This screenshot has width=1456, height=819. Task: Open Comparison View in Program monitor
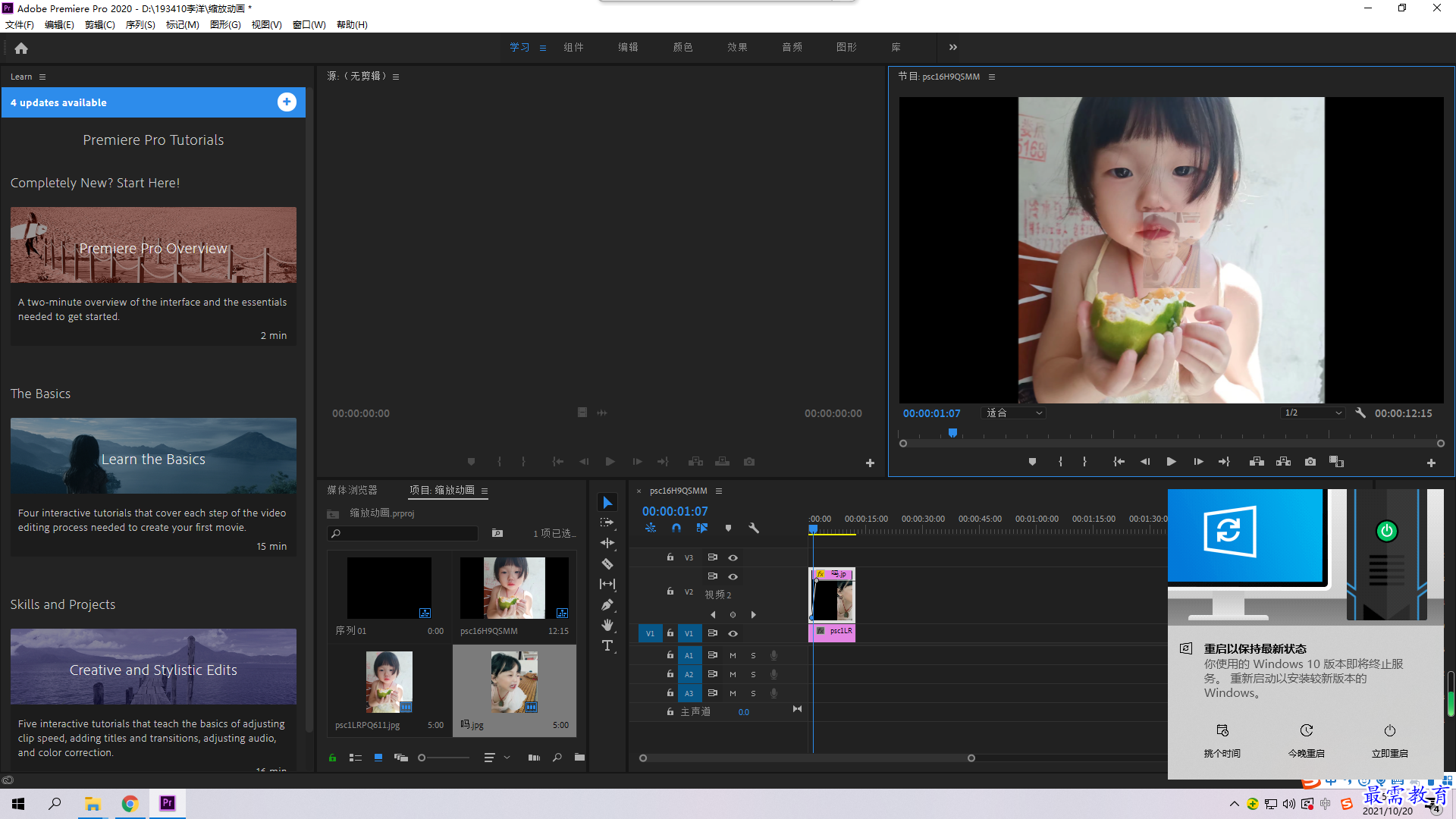[1336, 462]
